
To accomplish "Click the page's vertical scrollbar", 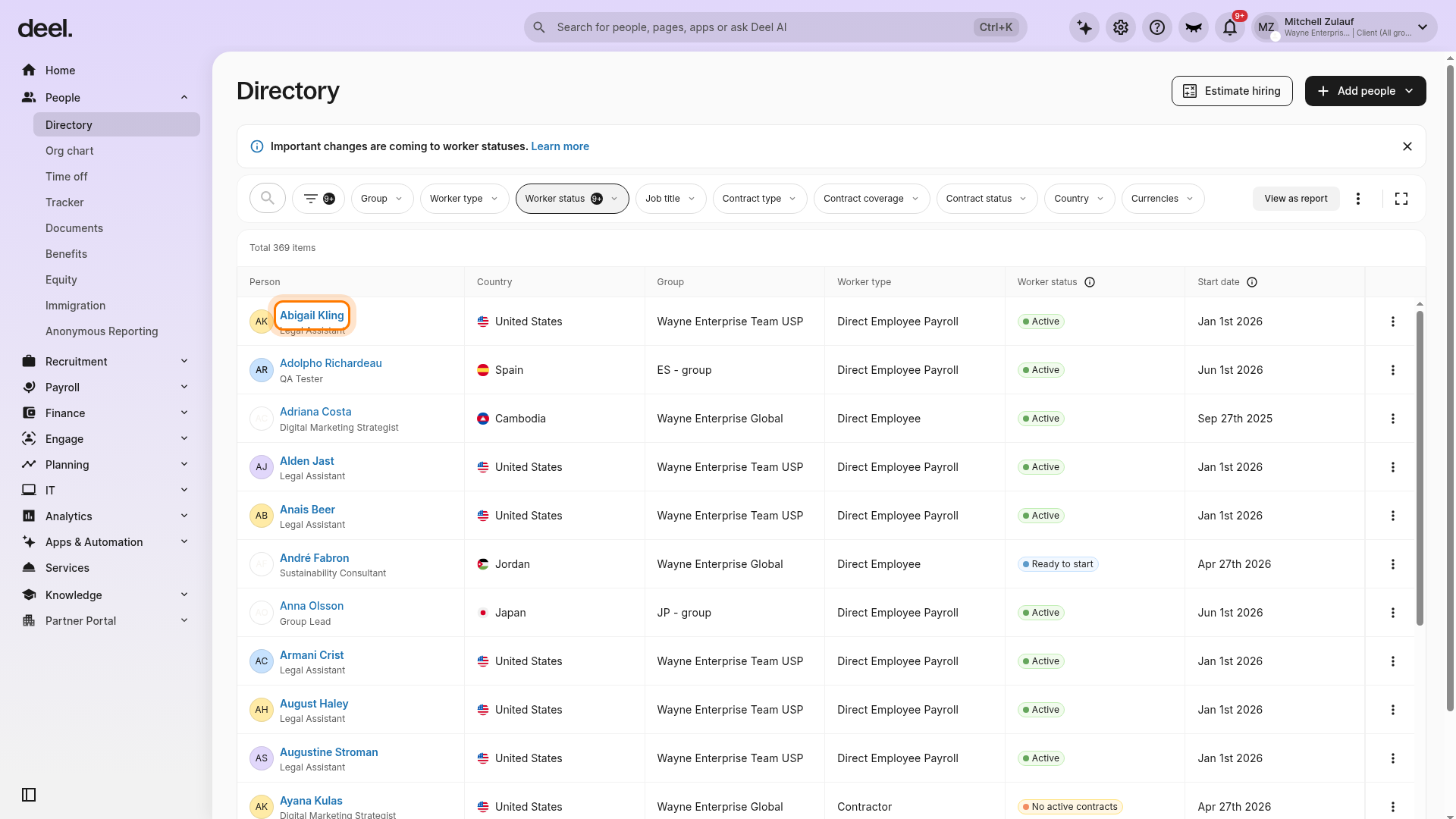I will click(x=1450, y=388).
